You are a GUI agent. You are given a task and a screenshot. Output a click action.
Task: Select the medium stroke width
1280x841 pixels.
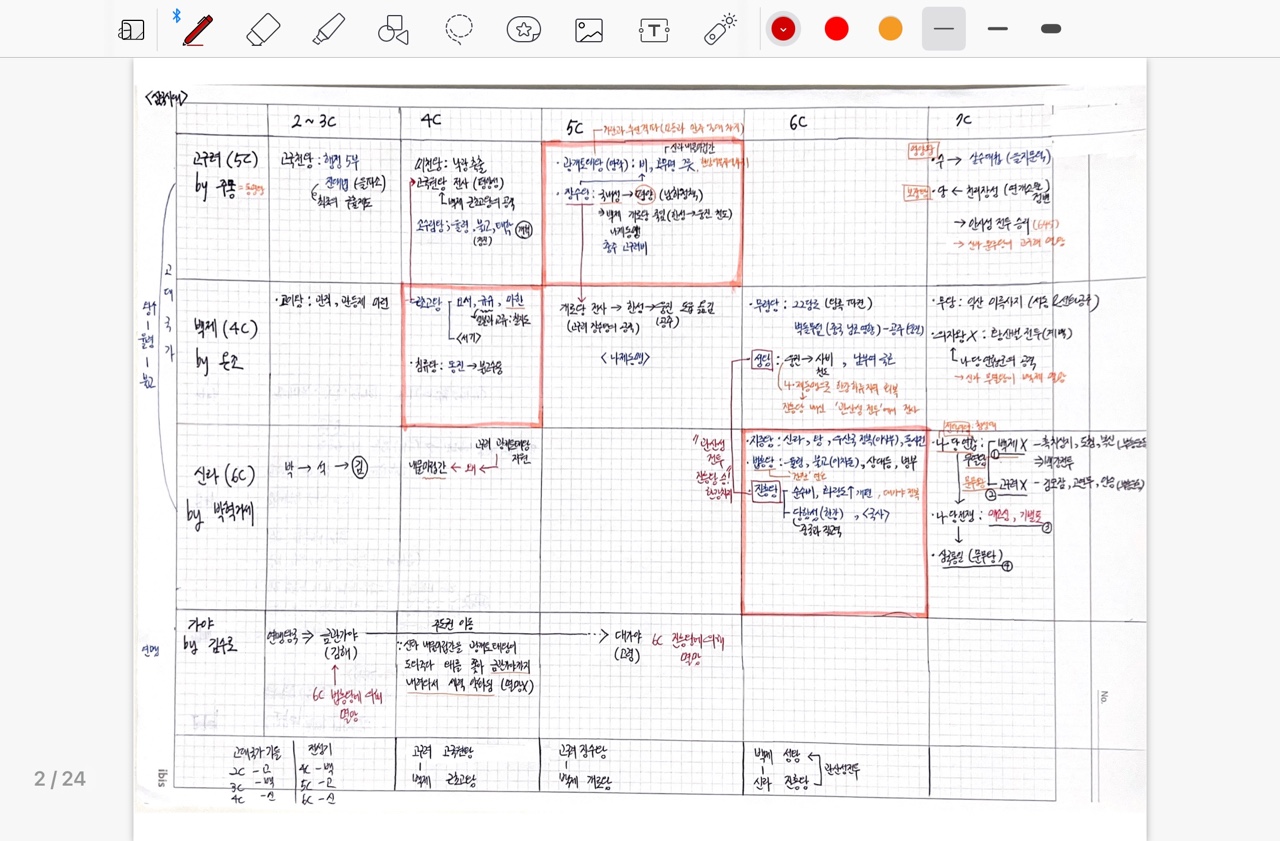click(x=997, y=29)
